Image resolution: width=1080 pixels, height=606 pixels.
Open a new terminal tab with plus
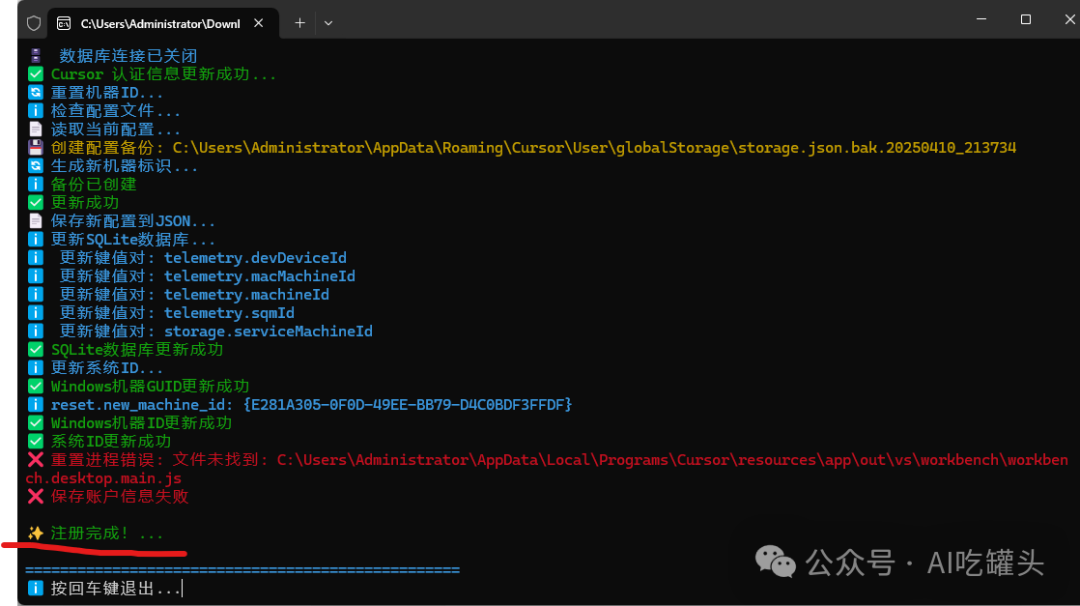pyautogui.click(x=300, y=23)
